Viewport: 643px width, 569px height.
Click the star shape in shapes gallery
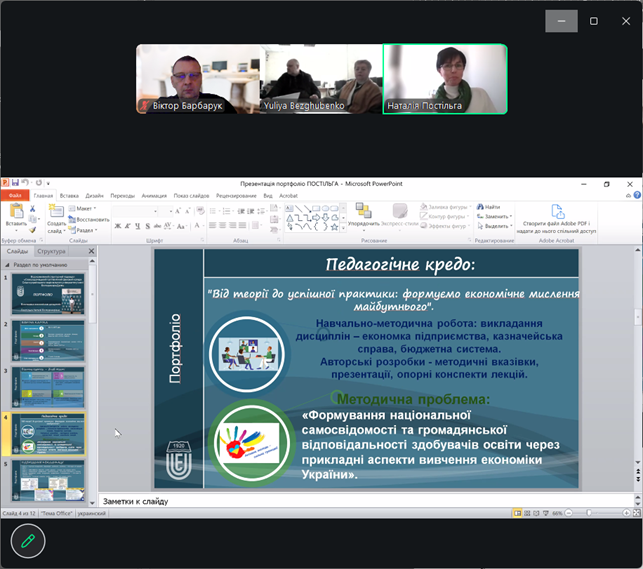click(335, 227)
